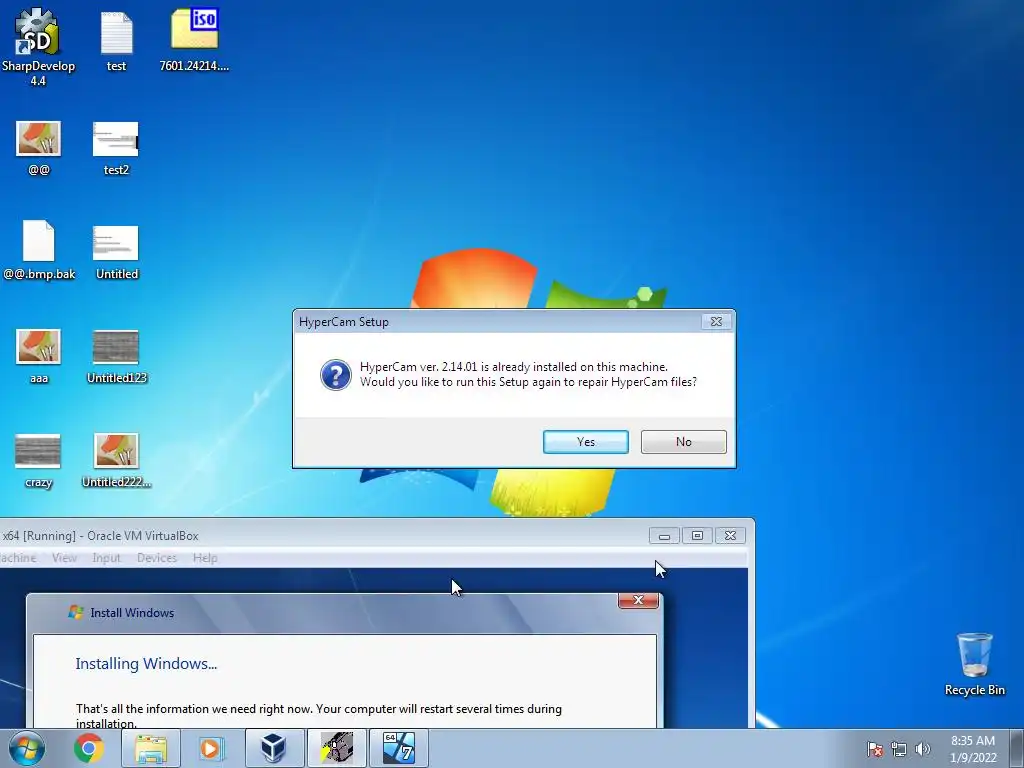This screenshot has width=1024, height=768.
Task: Open Windows Explorer from the taskbar
Action: 151,748
